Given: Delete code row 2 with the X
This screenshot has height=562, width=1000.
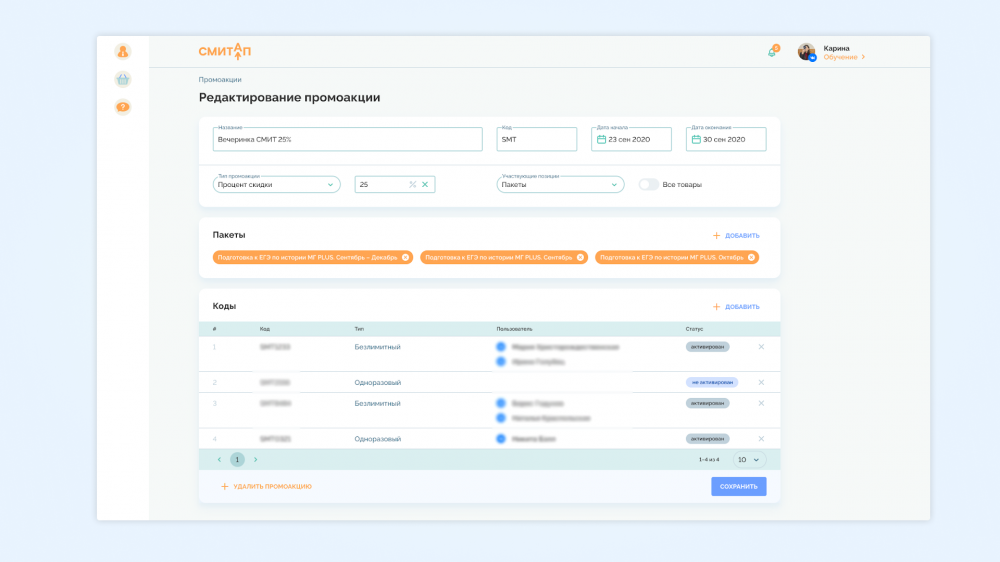Looking at the screenshot, I should tap(761, 382).
